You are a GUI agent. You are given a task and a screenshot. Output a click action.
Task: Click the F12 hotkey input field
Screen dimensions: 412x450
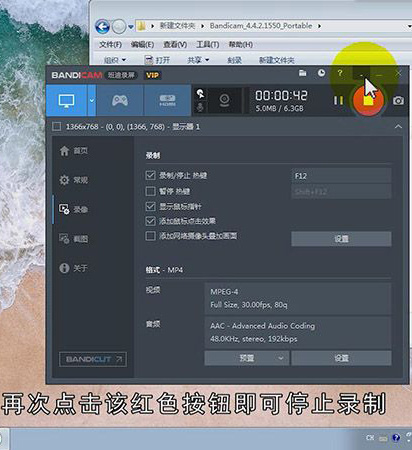[341, 176]
